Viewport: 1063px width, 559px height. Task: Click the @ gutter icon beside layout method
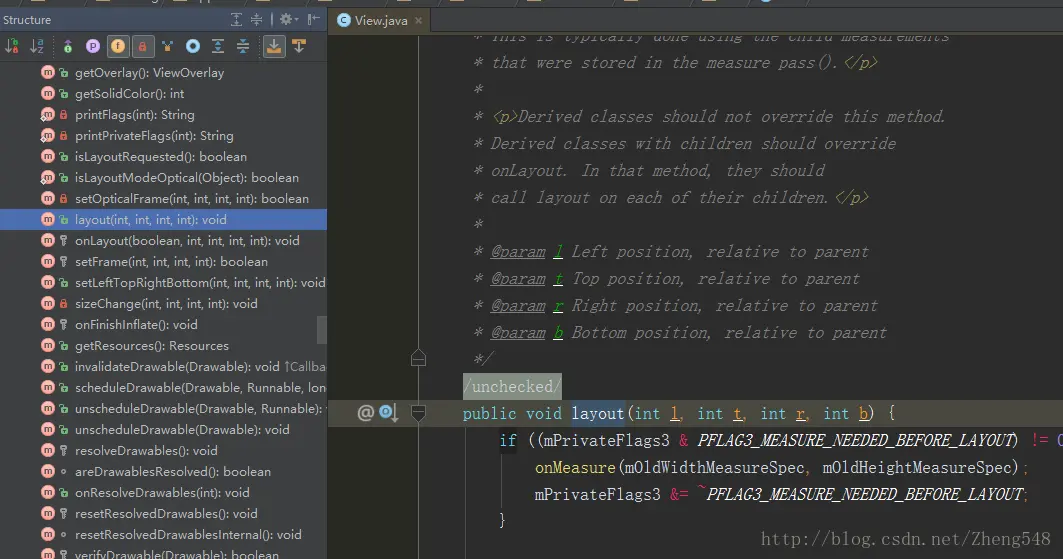pos(365,413)
